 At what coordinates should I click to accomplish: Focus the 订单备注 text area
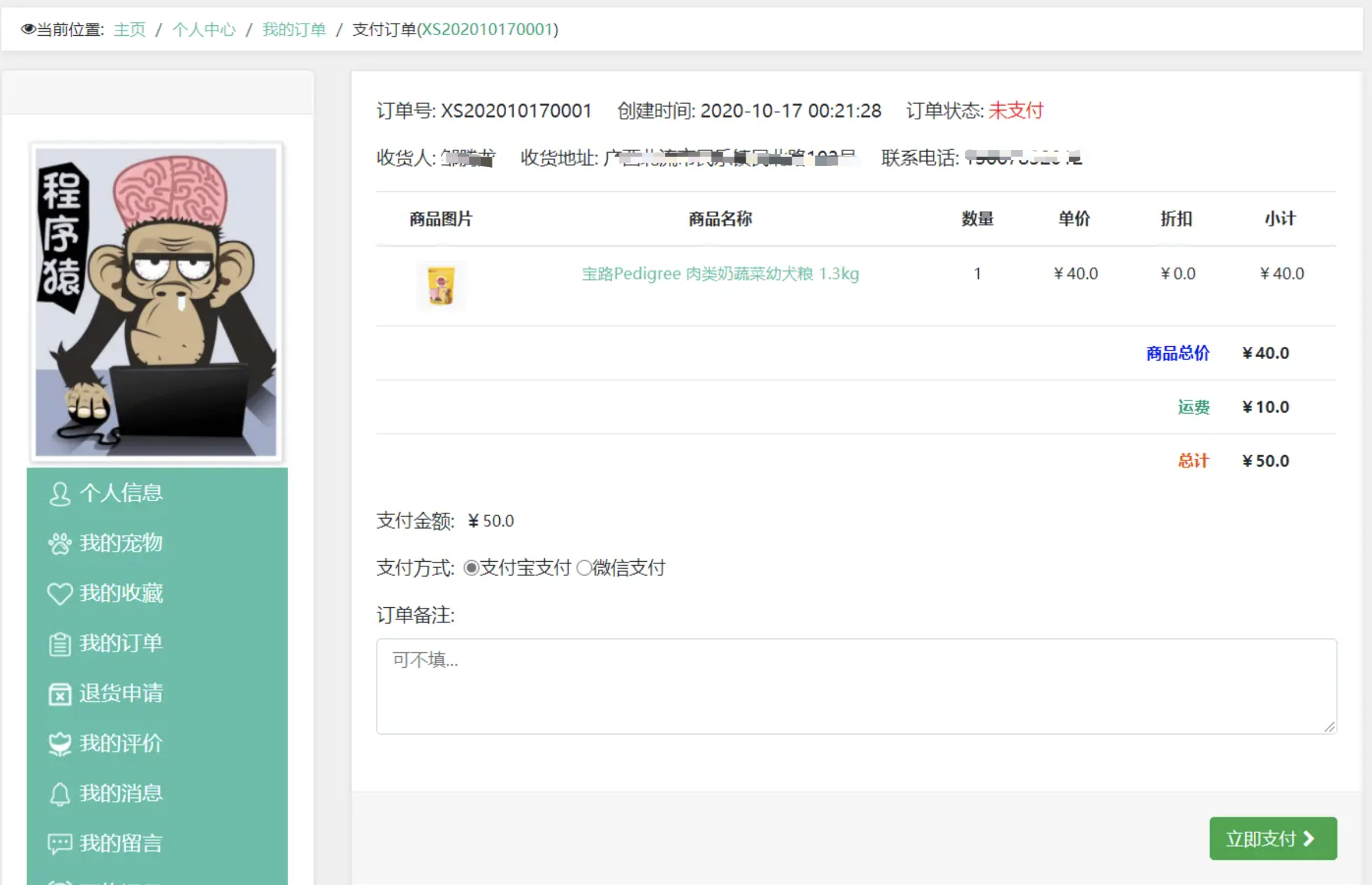click(x=857, y=686)
